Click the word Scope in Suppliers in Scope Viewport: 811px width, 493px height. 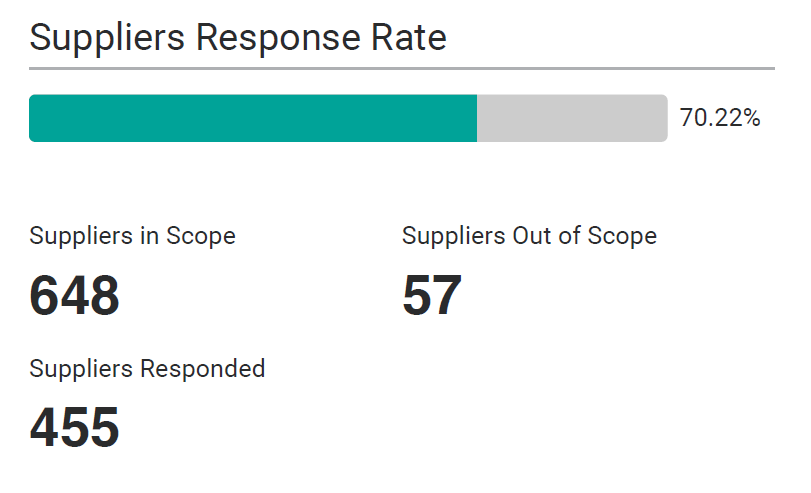pyautogui.click(x=201, y=236)
